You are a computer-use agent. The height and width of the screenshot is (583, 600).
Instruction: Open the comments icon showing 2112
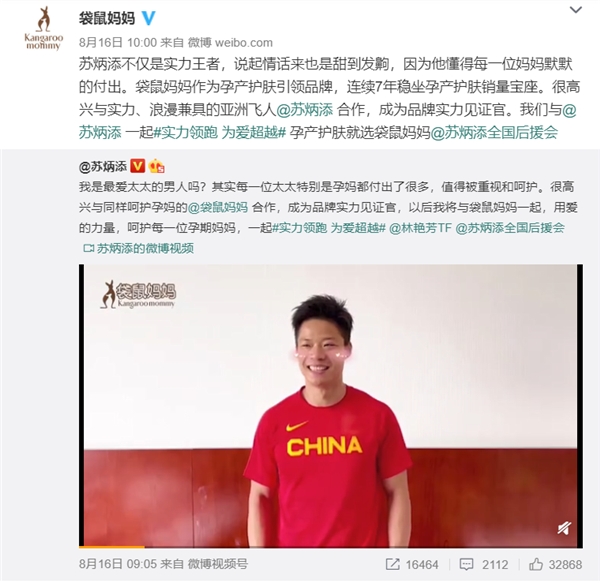[466, 564]
